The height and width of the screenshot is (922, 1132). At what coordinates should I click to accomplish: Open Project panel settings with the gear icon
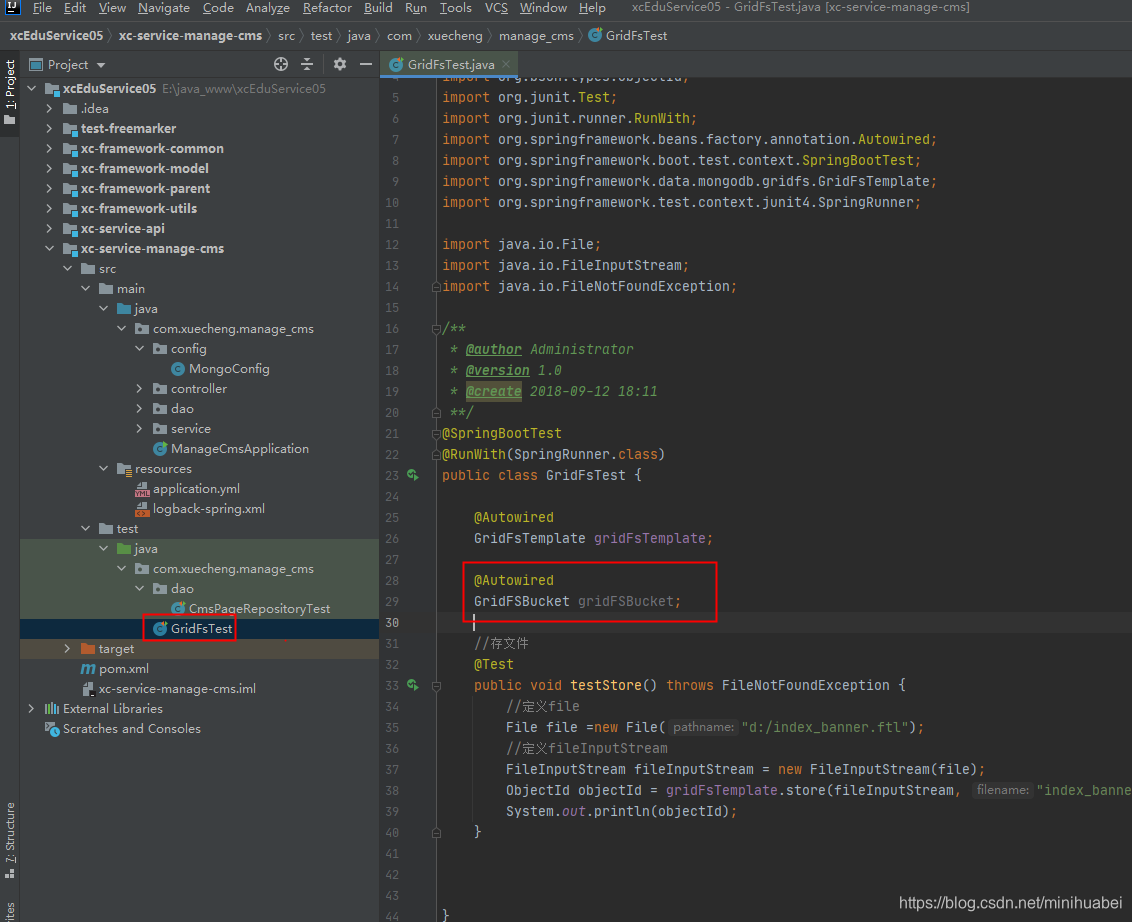(339, 63)
